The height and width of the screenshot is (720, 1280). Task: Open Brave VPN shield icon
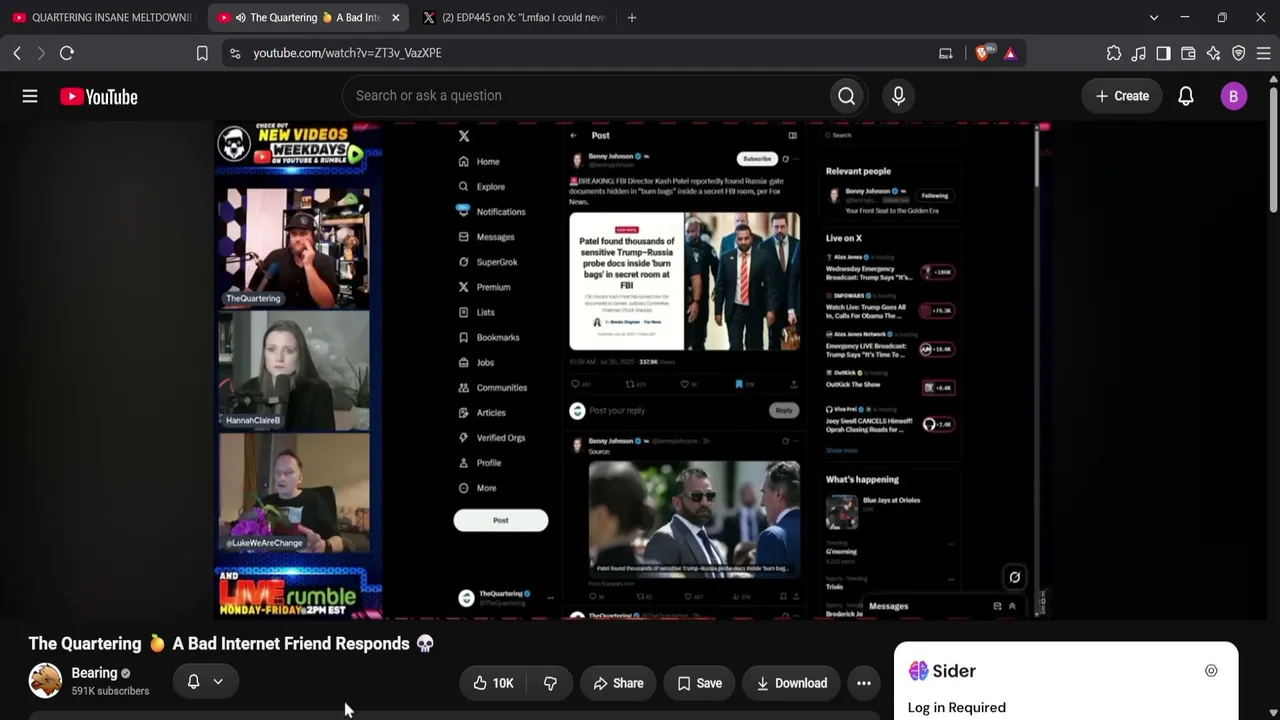click(1238, 53)
